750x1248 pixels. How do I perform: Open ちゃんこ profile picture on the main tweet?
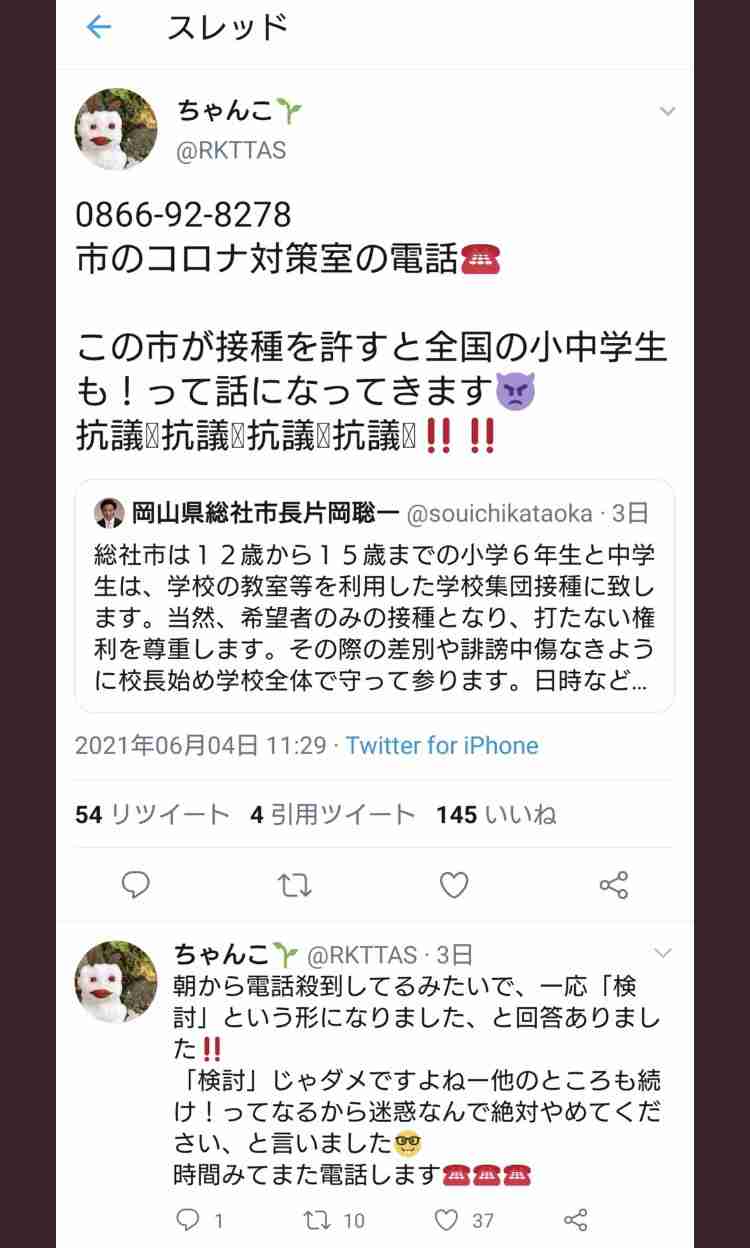116,129
